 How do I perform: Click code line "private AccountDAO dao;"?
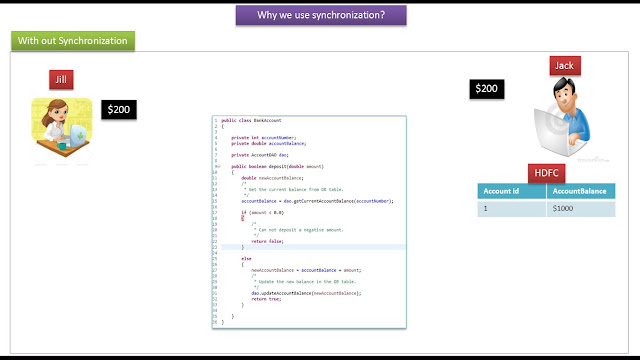tap(260, 155)
